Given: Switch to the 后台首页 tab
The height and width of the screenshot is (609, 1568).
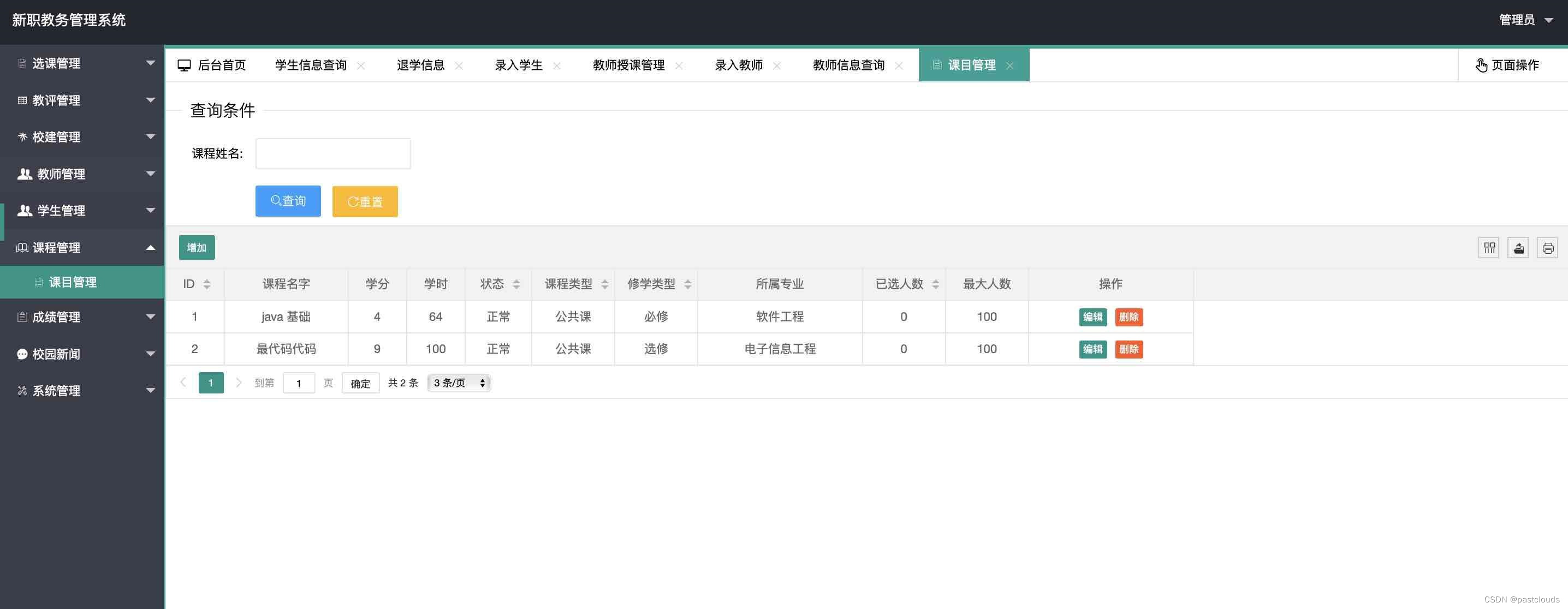Looking at the screenshot, I should pyautogui.click(x=212, y=65).
